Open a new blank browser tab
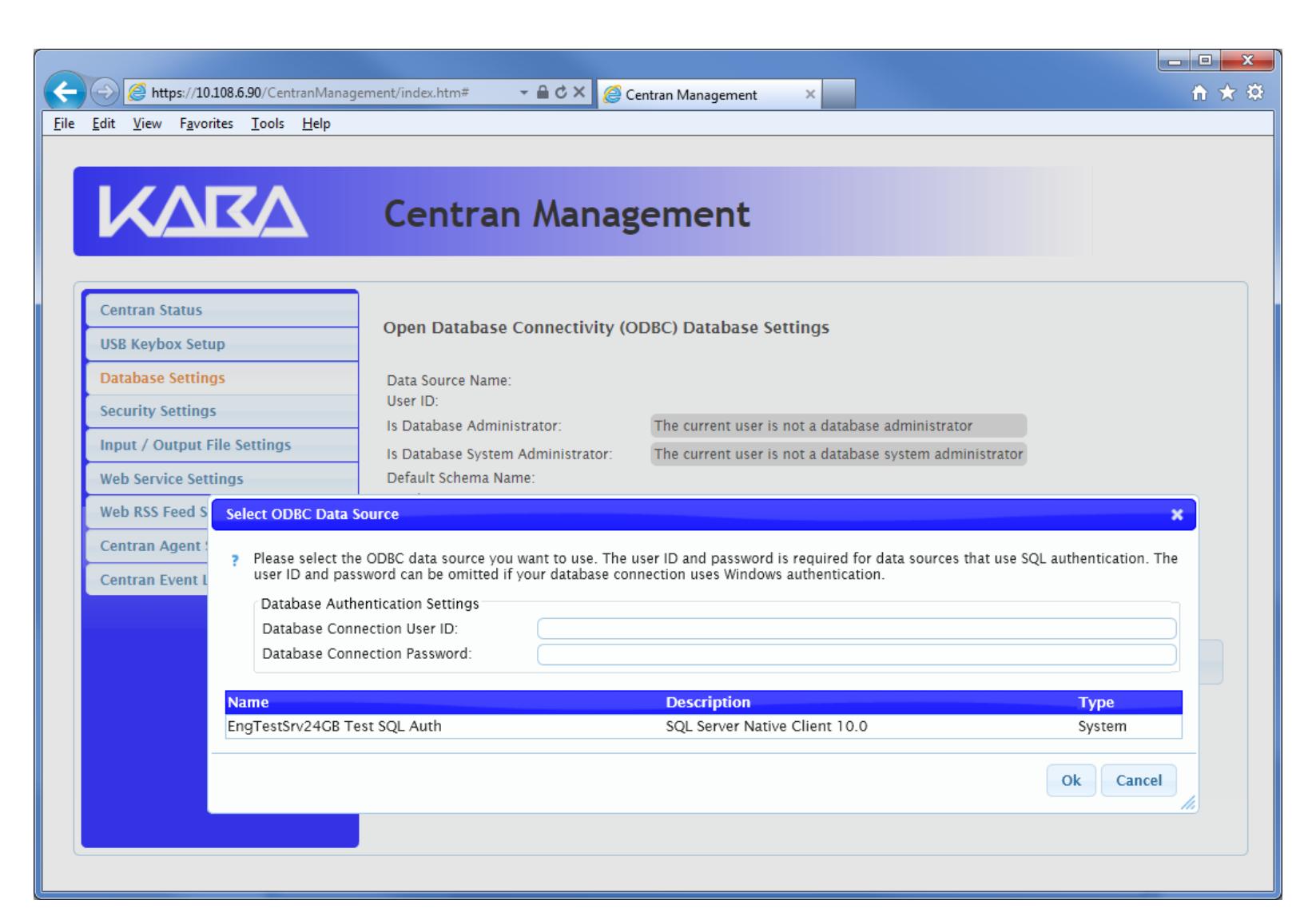Image resolution: width=1304 pixels, height=924 pixels. pos(838,94)
